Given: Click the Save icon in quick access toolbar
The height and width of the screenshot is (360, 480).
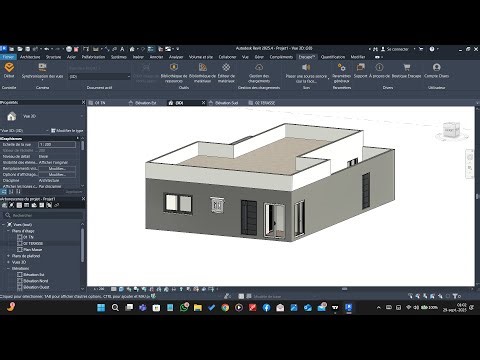Looking at the screenshot, I should [x=28, y=49].
